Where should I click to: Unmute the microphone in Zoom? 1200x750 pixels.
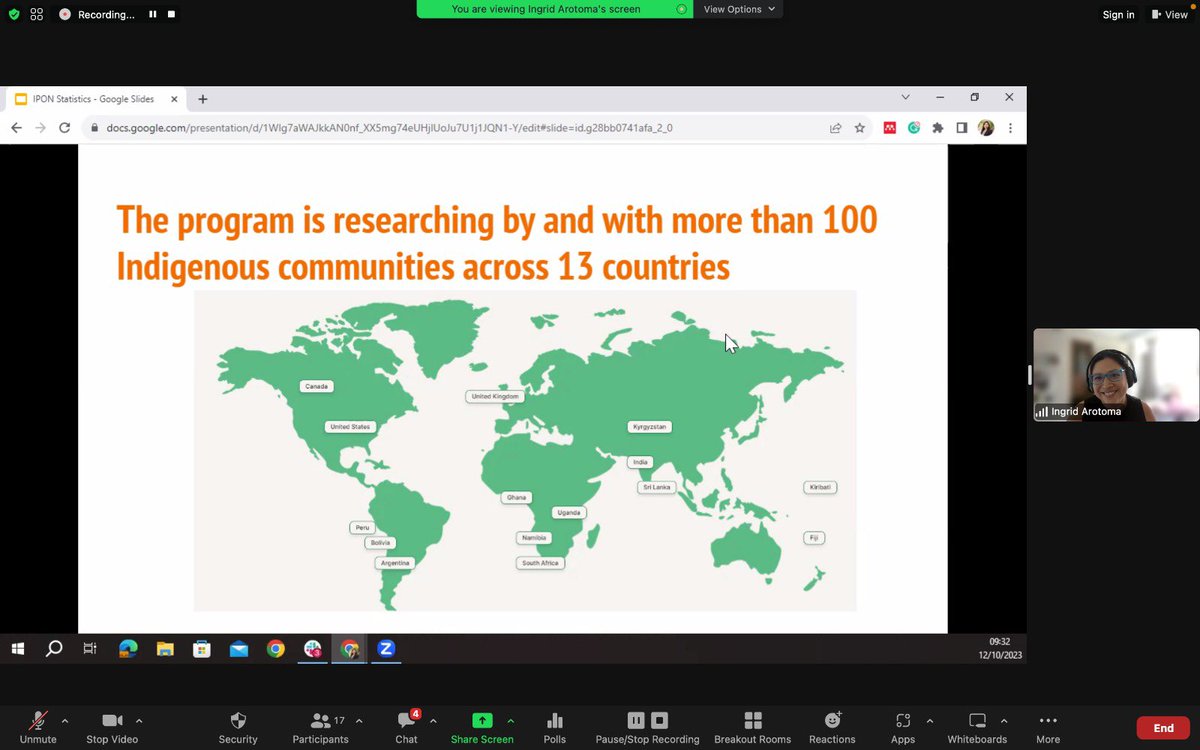[38, 728]
